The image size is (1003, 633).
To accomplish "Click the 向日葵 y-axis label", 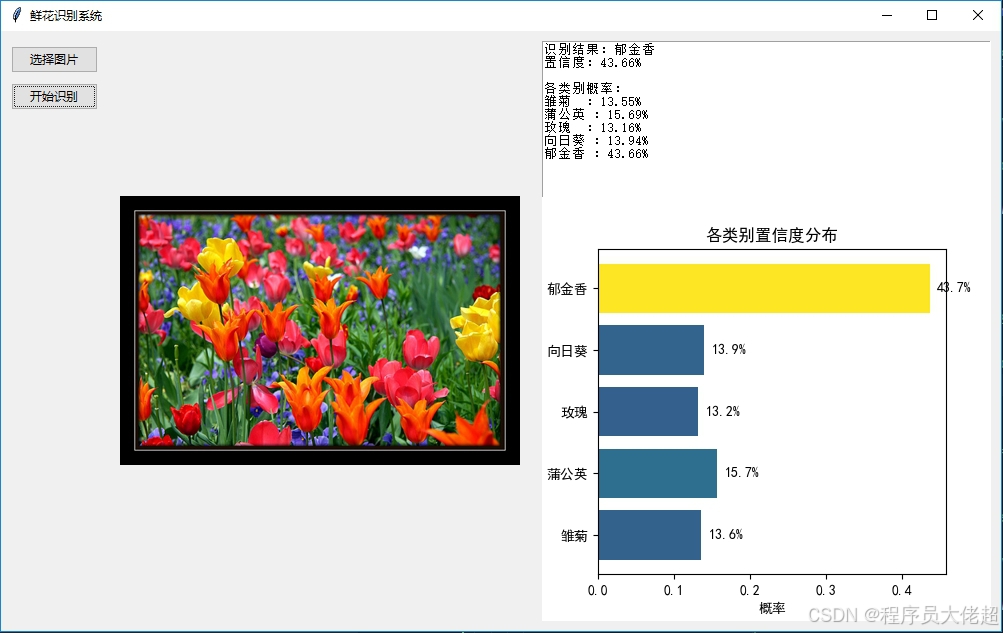I will 567,350.
